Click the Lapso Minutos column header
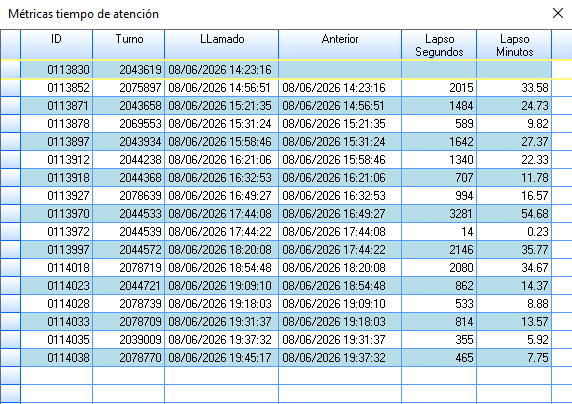 [514, 45]
